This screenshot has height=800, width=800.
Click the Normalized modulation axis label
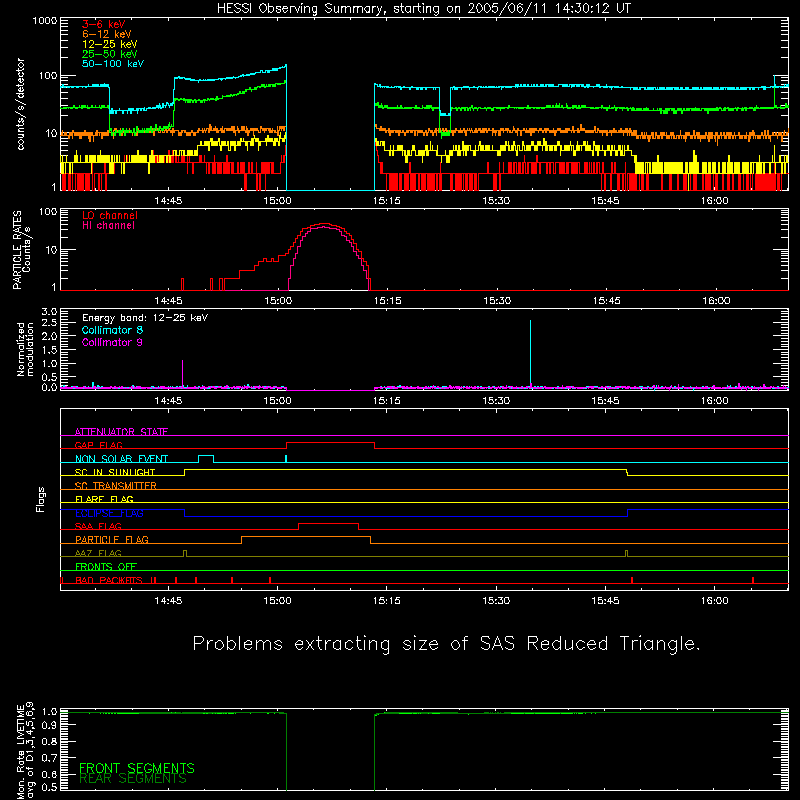[x=25, y=349]
